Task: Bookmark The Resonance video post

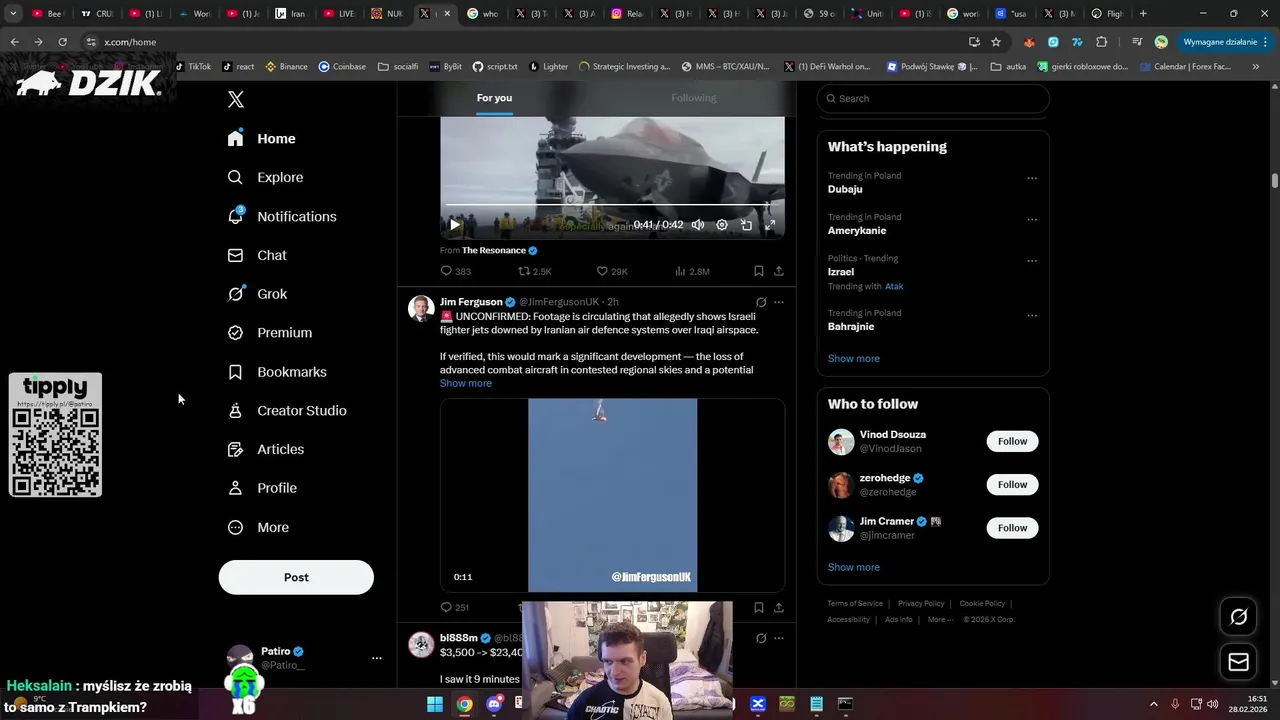Action: (x=759, y=271)
